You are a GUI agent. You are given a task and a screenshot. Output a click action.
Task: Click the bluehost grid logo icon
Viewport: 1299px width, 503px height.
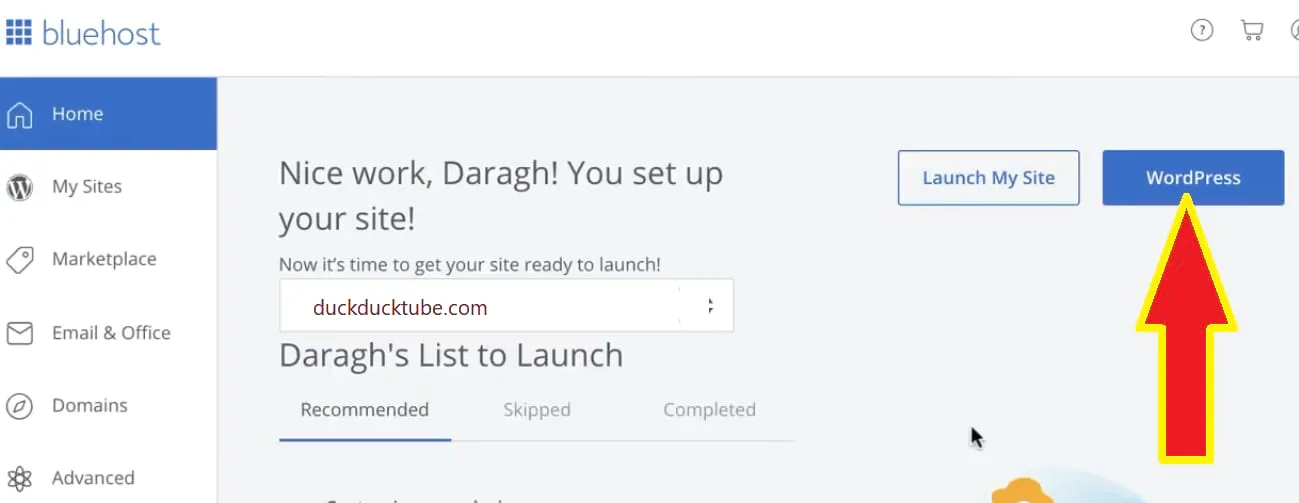pyautogui.click(x=18, y=32)
